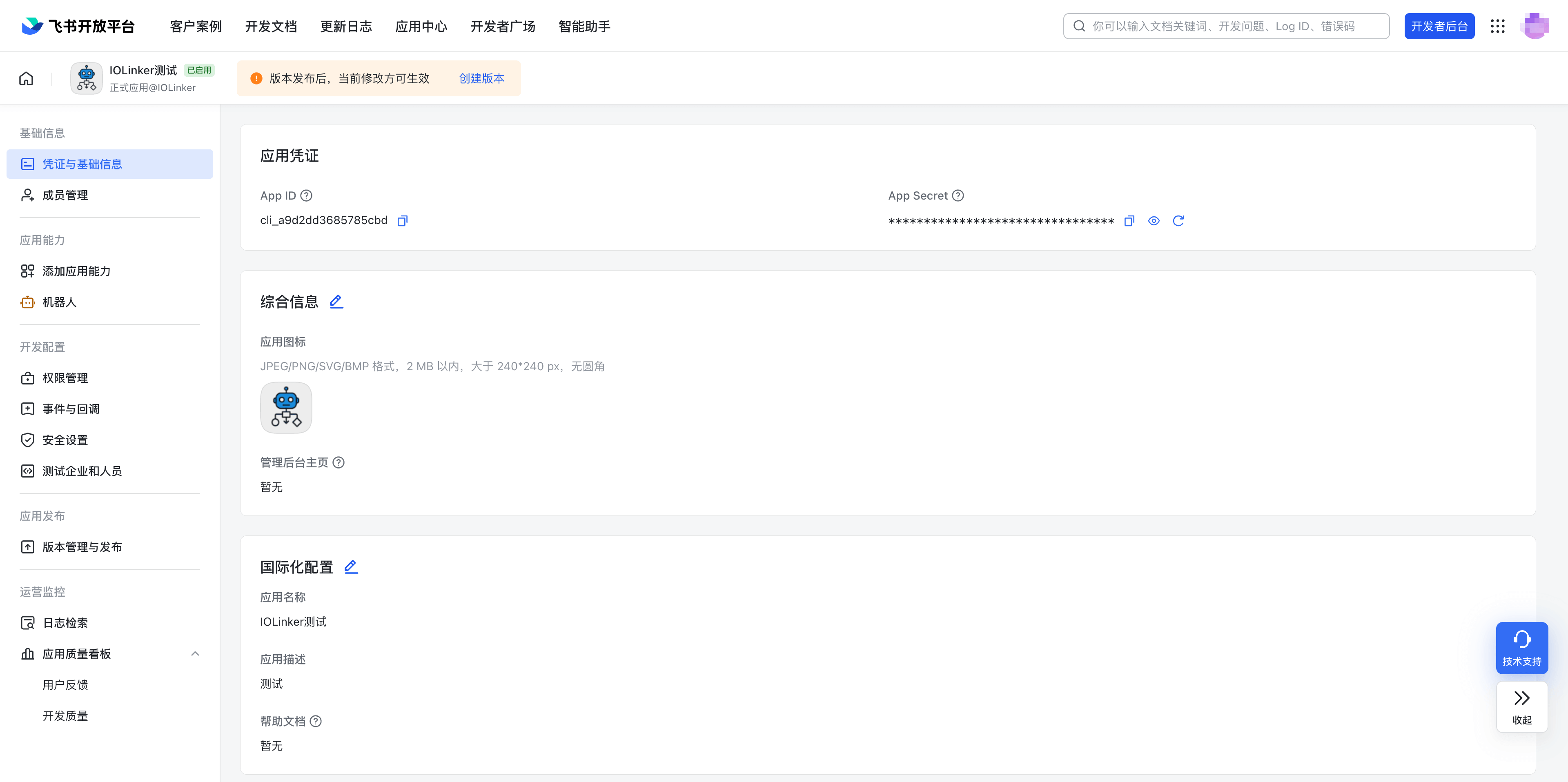Viewport: 1568px width, 782px height.
Task: Edit 国际化配置 with pencil icon
Action: pyautogui.click(x=351, y=567)
